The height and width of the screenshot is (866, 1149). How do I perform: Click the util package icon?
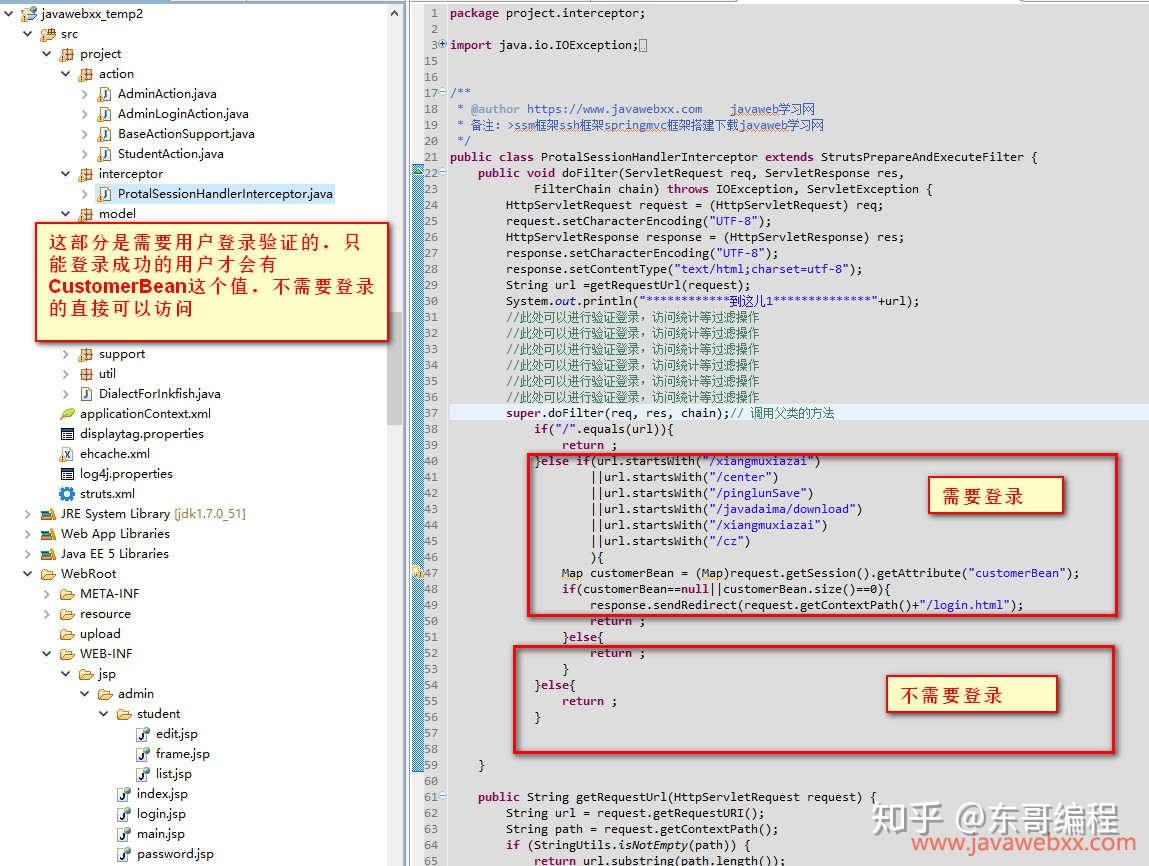[86, 374]
